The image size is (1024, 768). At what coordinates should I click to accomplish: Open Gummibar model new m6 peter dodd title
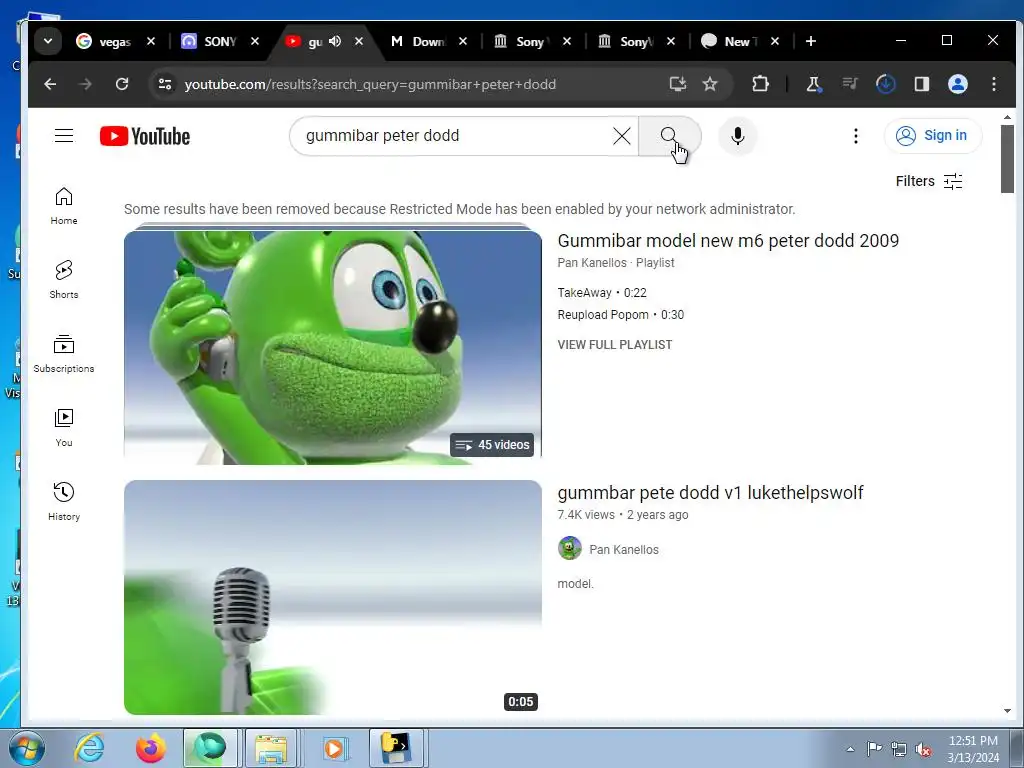728,241
